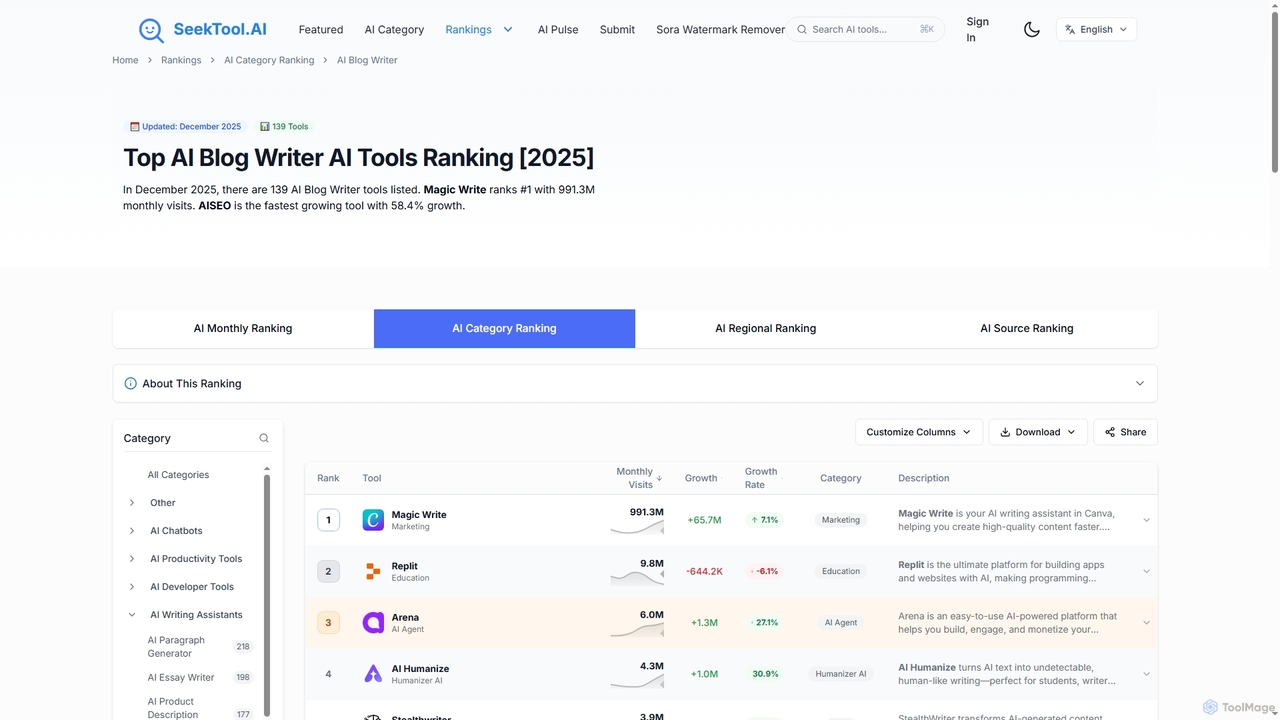Open AI Category Ranking breadcrumb
The width and height of the screenshot is (1280, 720).
coord(269,60)
